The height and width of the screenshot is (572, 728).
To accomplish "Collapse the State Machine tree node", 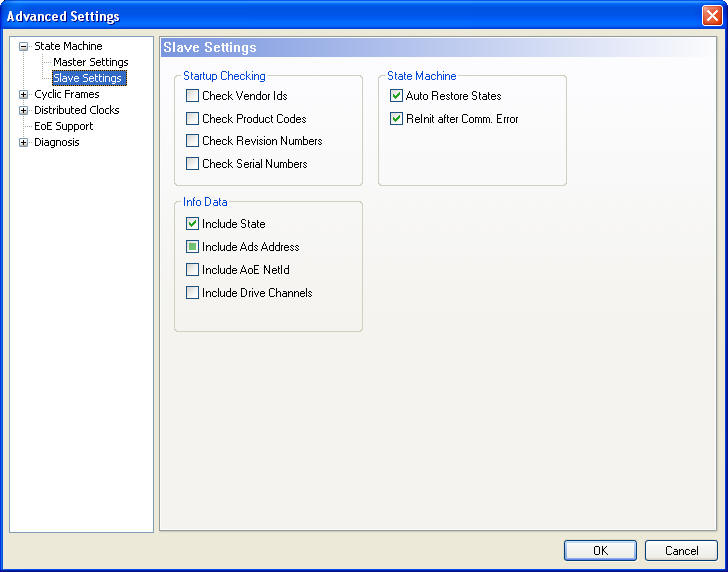I will [x=24, y=46].
